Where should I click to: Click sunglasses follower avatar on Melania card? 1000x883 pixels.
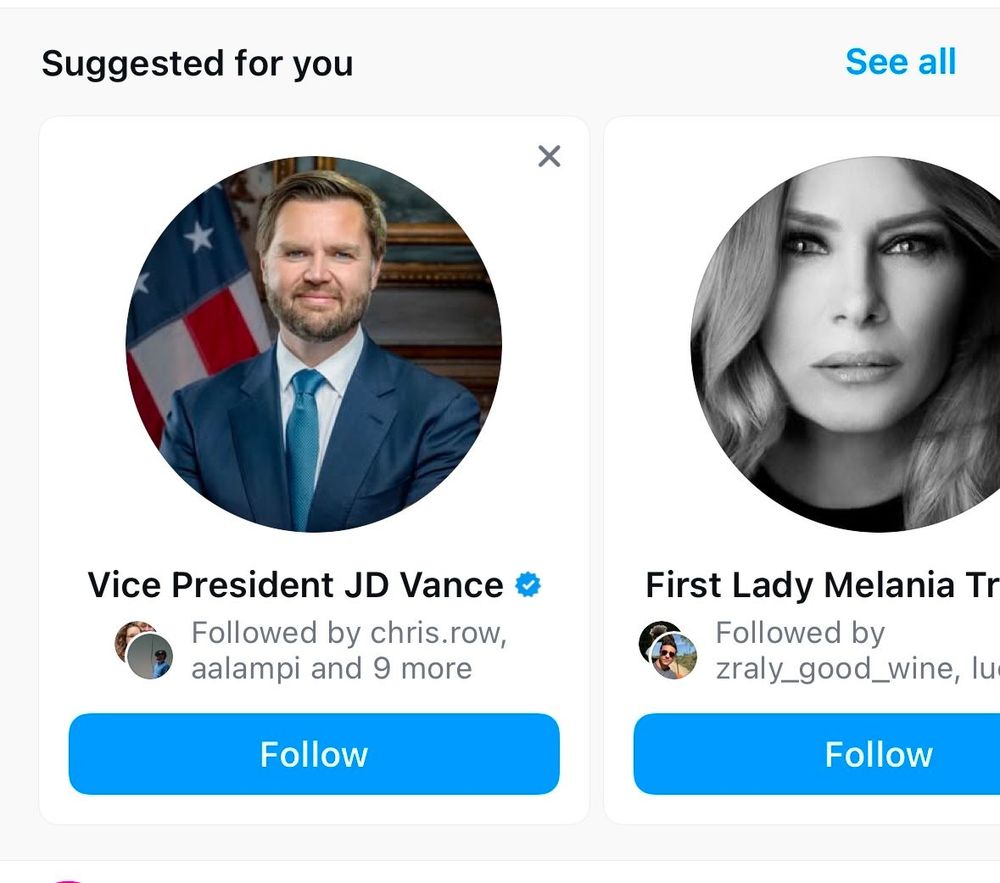[x=673, y=657]
